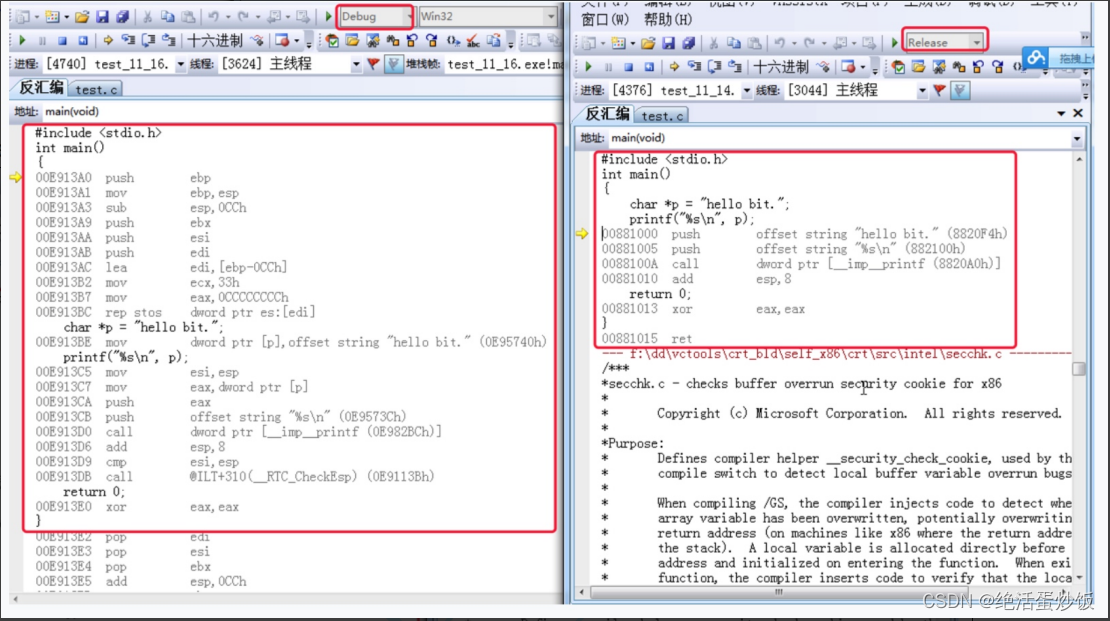
Task: Step Out icon in right window
Action: point(735,67)
